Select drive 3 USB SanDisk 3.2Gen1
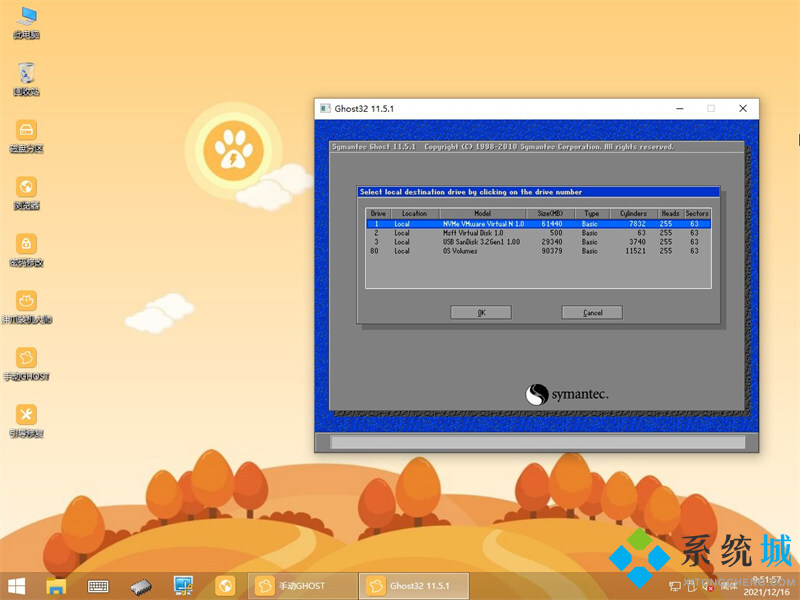This screenshot has height=600, width=800. point(538,242)
